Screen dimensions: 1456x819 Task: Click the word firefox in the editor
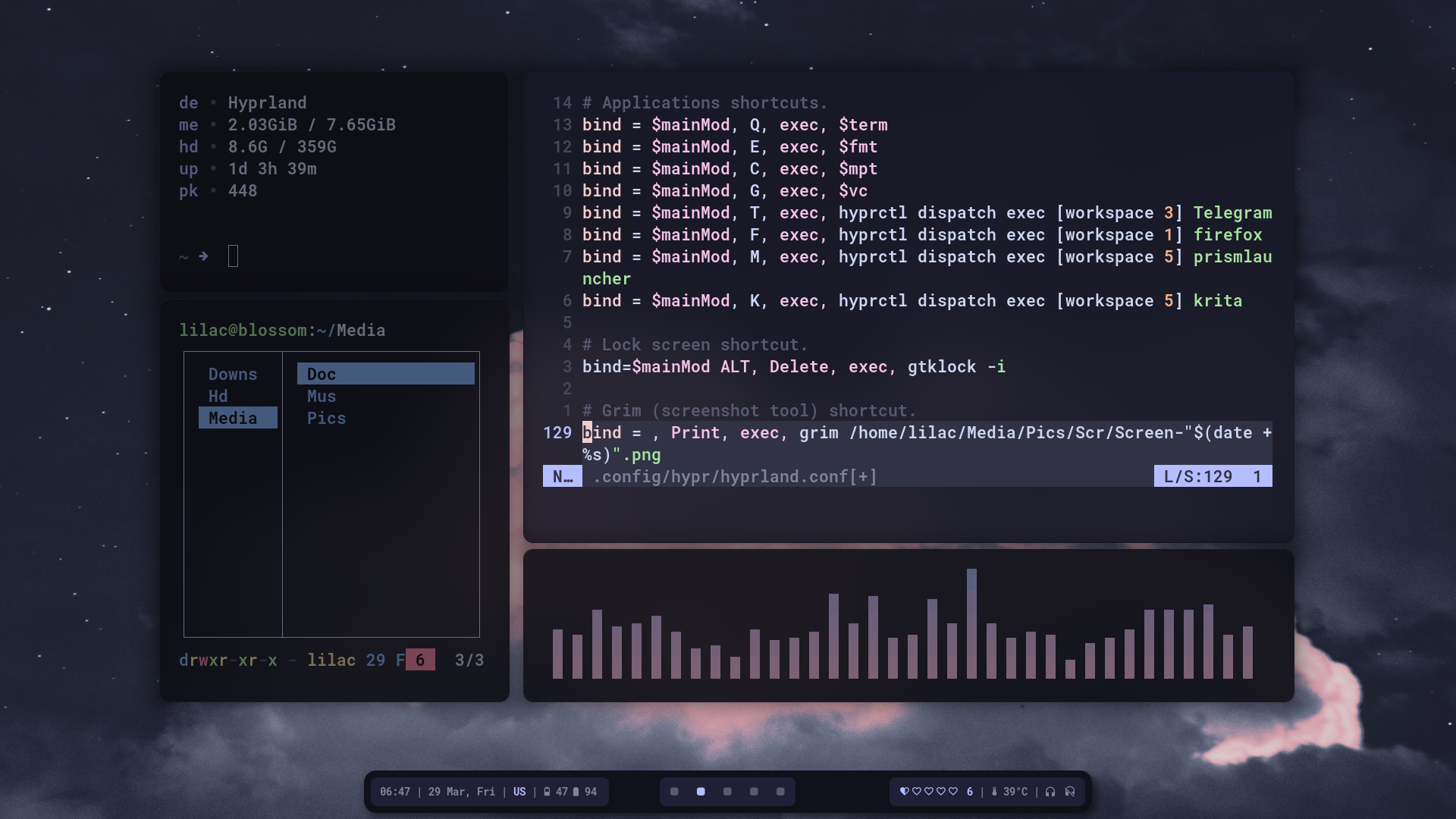coord(1228,235)
